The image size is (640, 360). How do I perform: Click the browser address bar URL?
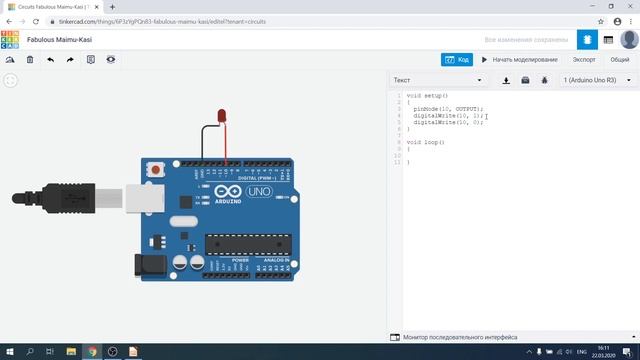point(162,22)
